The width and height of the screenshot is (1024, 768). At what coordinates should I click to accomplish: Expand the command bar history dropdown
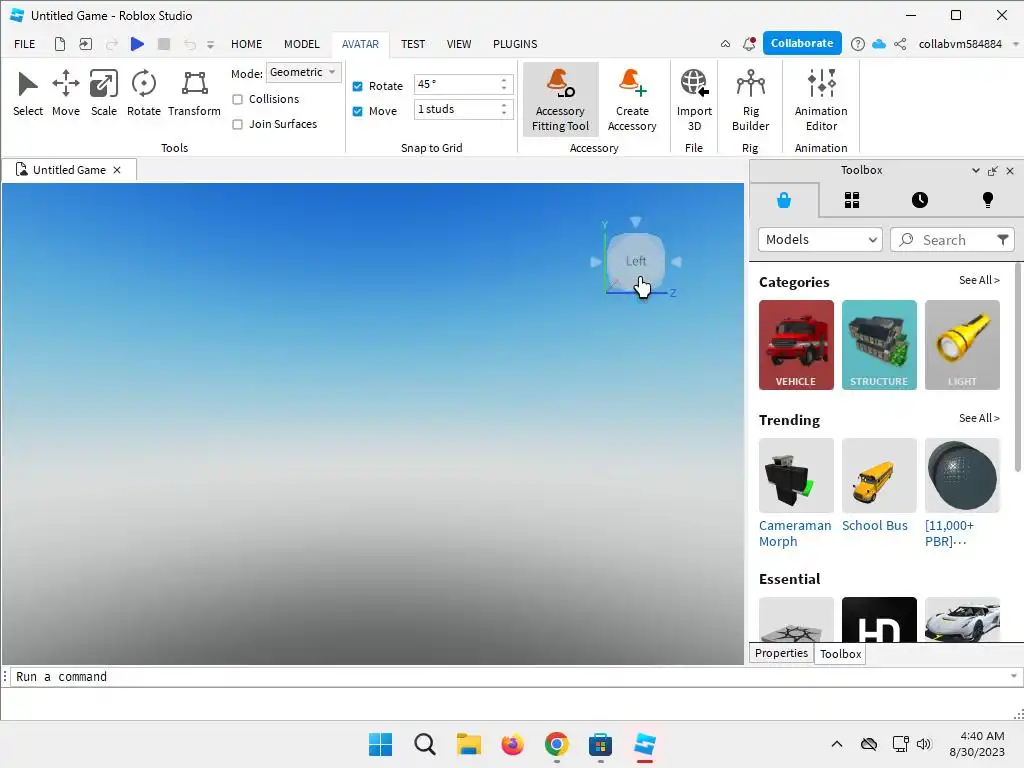click(x=1014, y=677)
